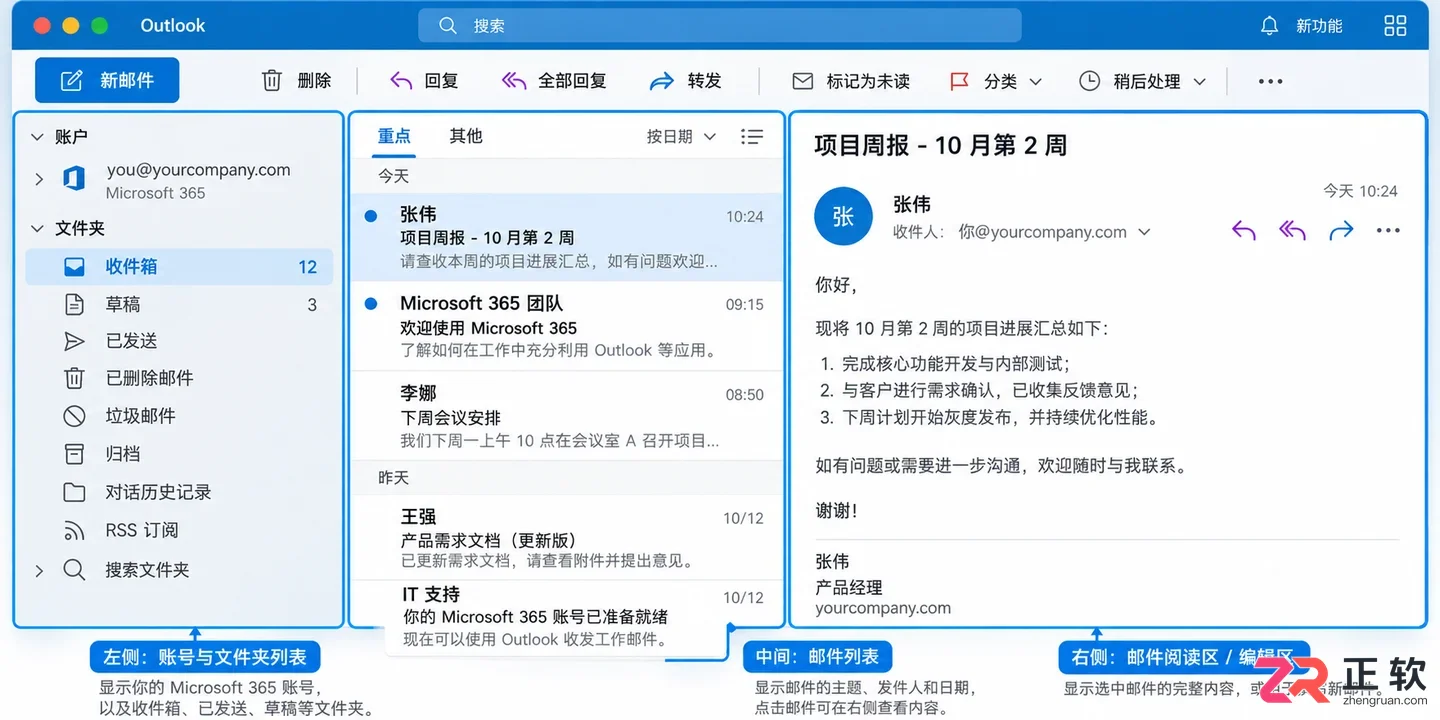1440x720 pixels.
Task: Open the 按日期 sort dropdown
Action: [x=681, y=137]
